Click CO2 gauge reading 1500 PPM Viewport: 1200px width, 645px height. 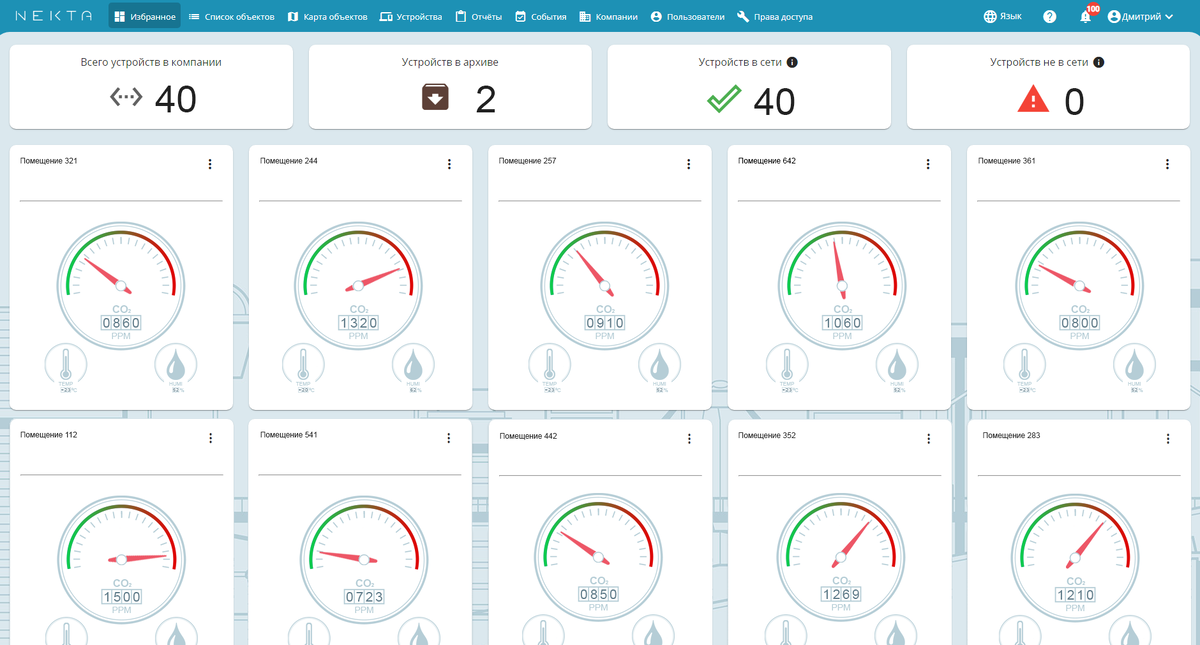tap(121, 559)
